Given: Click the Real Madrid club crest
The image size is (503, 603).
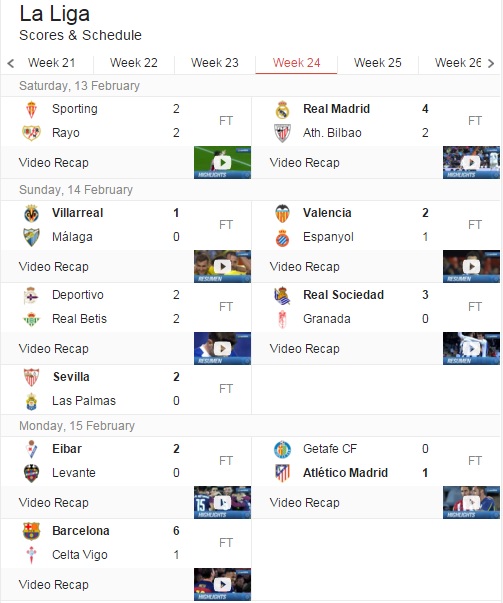Looking at the screenshot, I should (282, 110).
